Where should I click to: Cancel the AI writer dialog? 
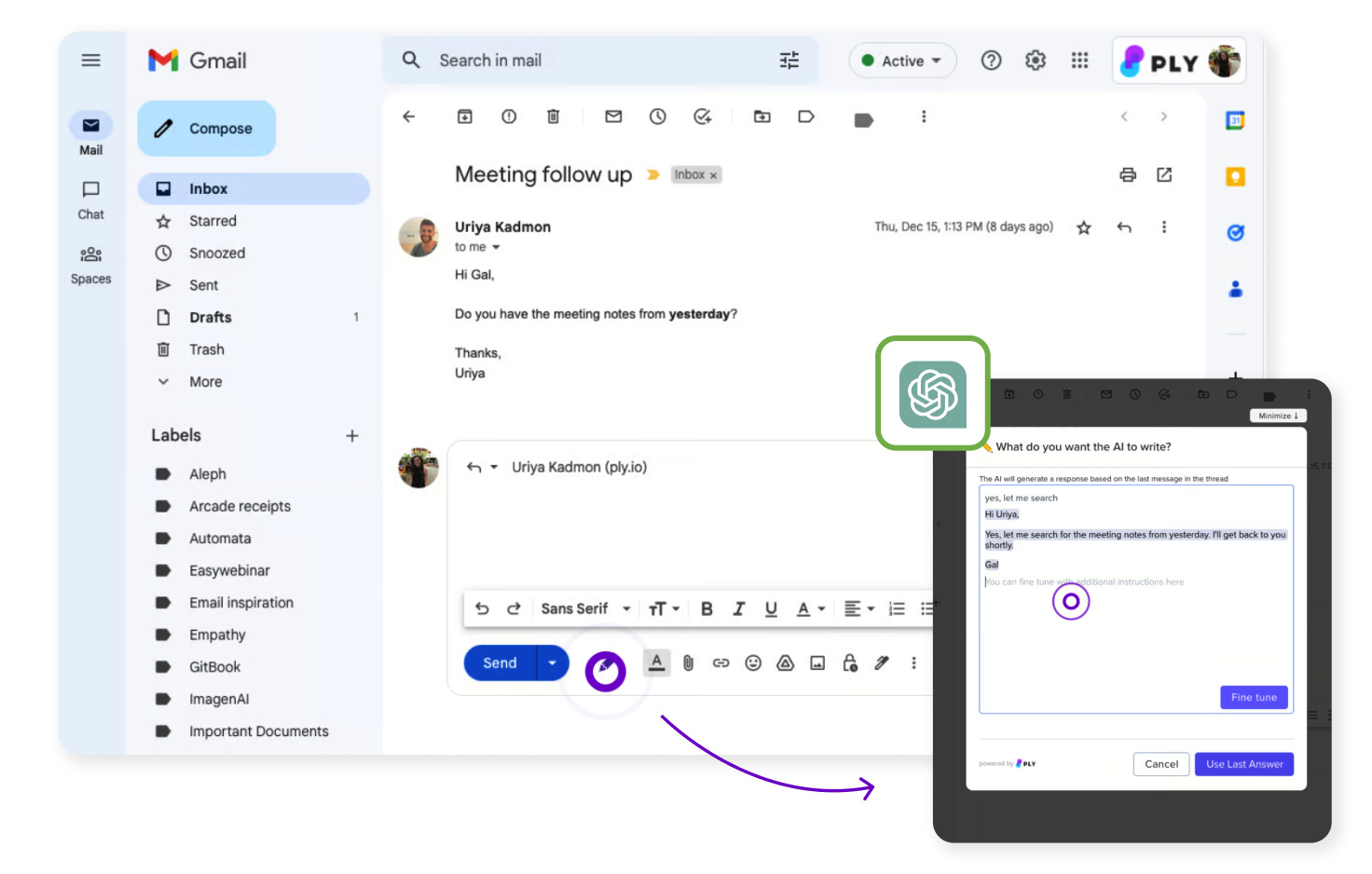[1161, 764]
